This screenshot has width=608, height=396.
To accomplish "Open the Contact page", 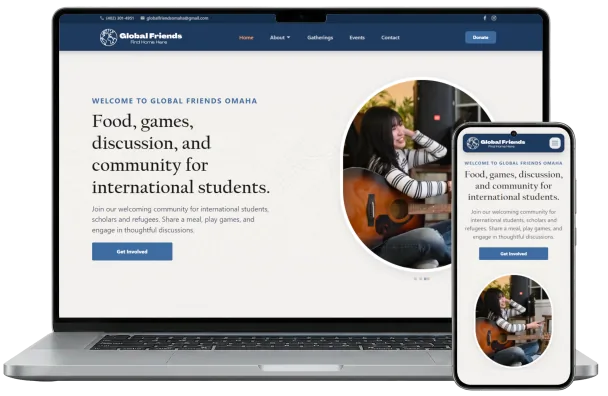I will (x=390, y=38).
